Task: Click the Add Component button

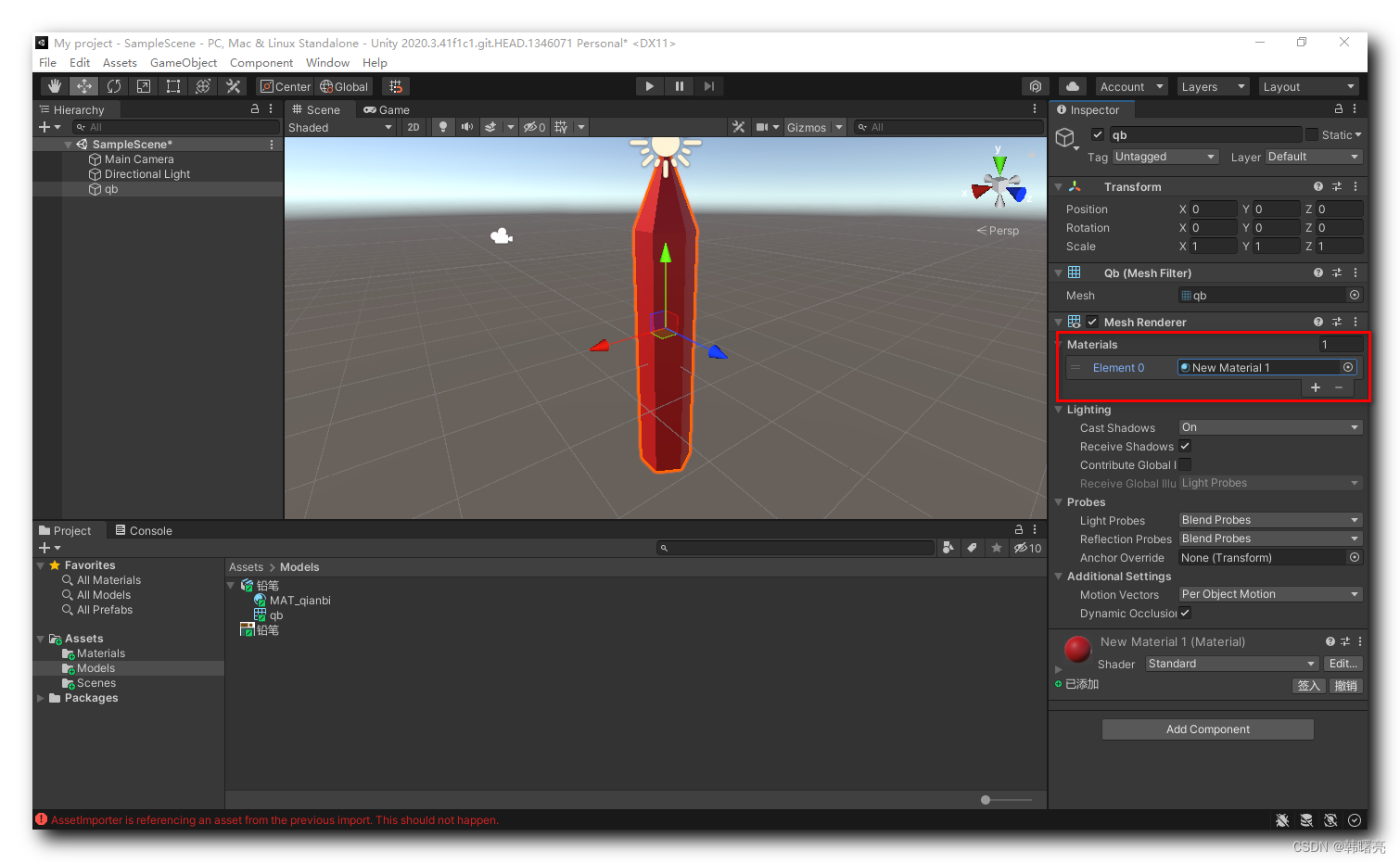Action: 1206,729
